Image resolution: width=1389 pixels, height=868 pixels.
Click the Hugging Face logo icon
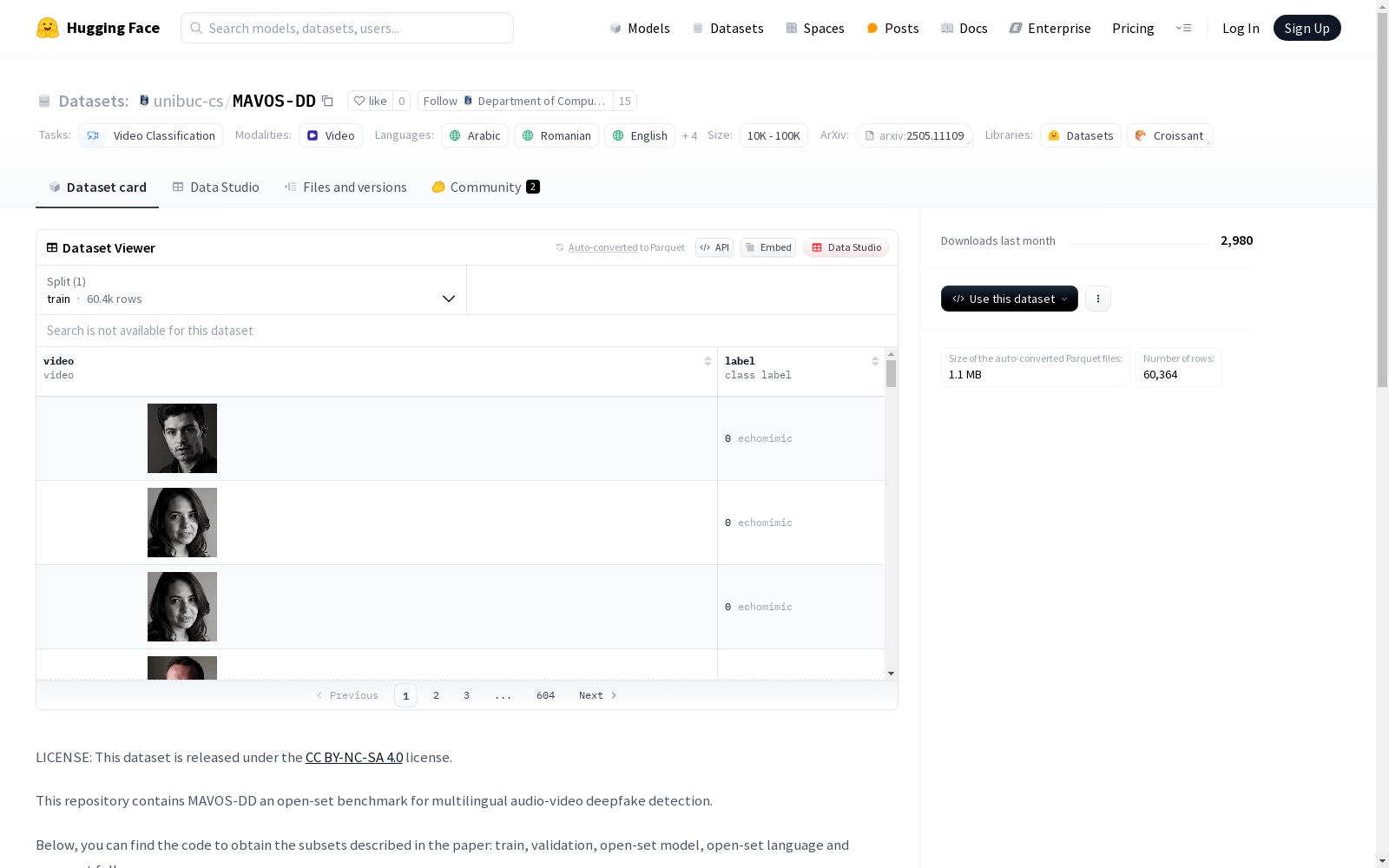point(48,28)
